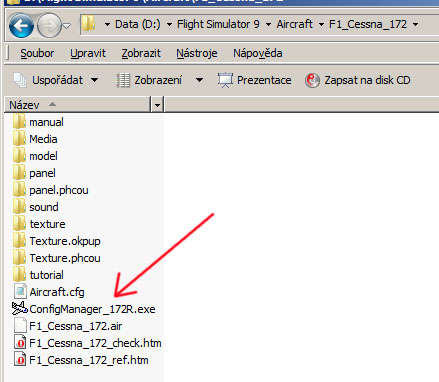Open the Soubor menu
The width and height of the screenshot is (439, 382).
coord(37,53)
